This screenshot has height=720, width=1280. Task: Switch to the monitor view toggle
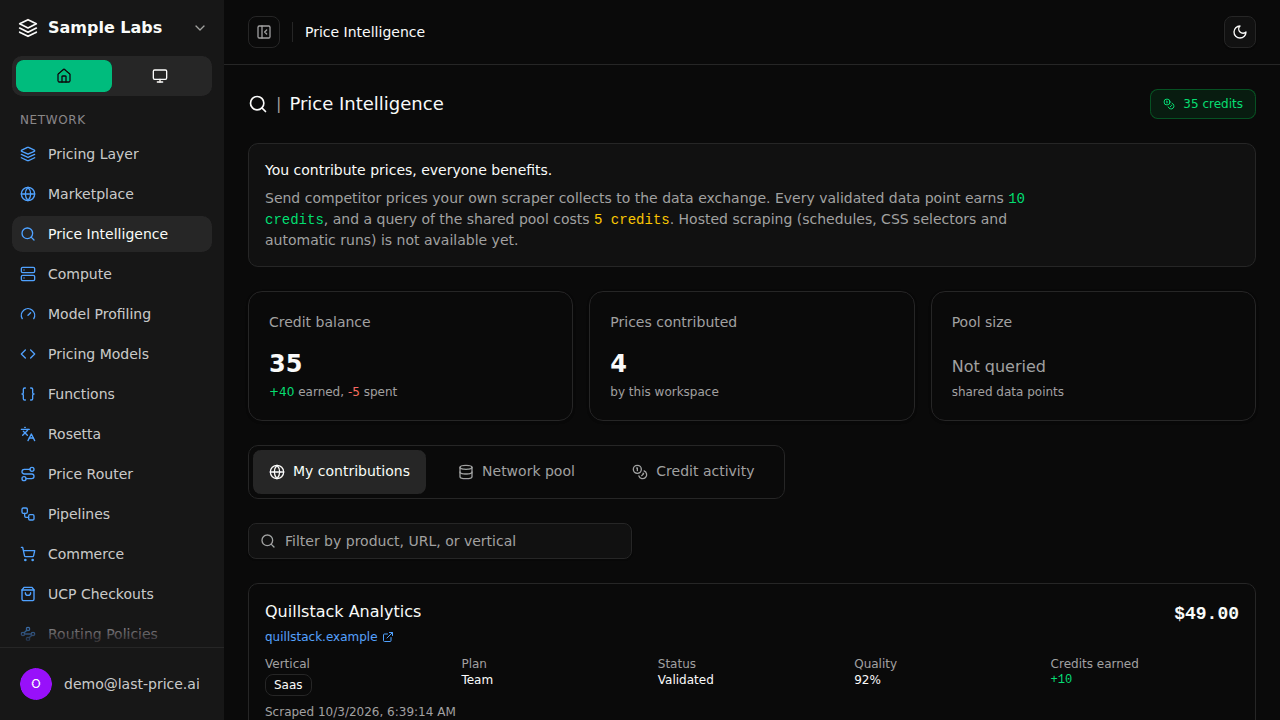pos(160,76)
